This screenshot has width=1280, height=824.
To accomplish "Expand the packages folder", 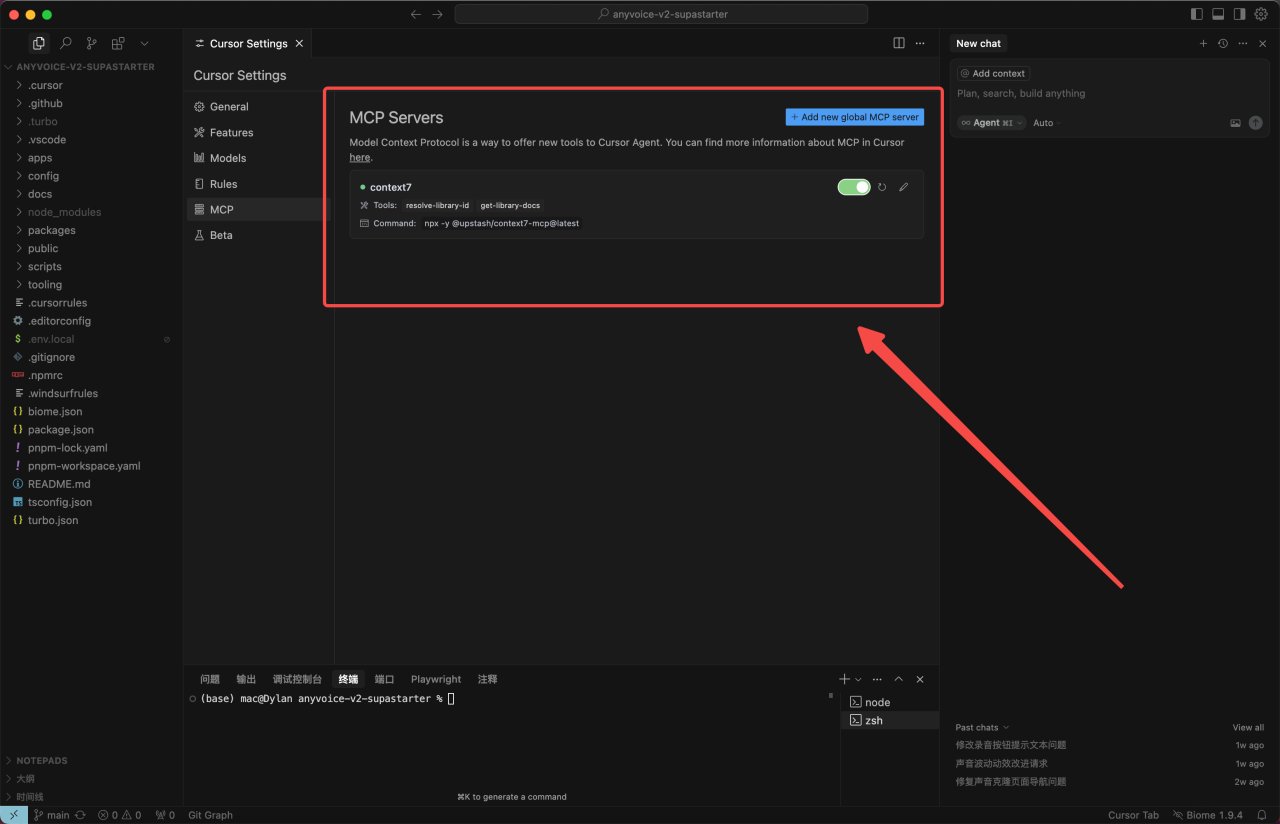I will coord(51,230).
